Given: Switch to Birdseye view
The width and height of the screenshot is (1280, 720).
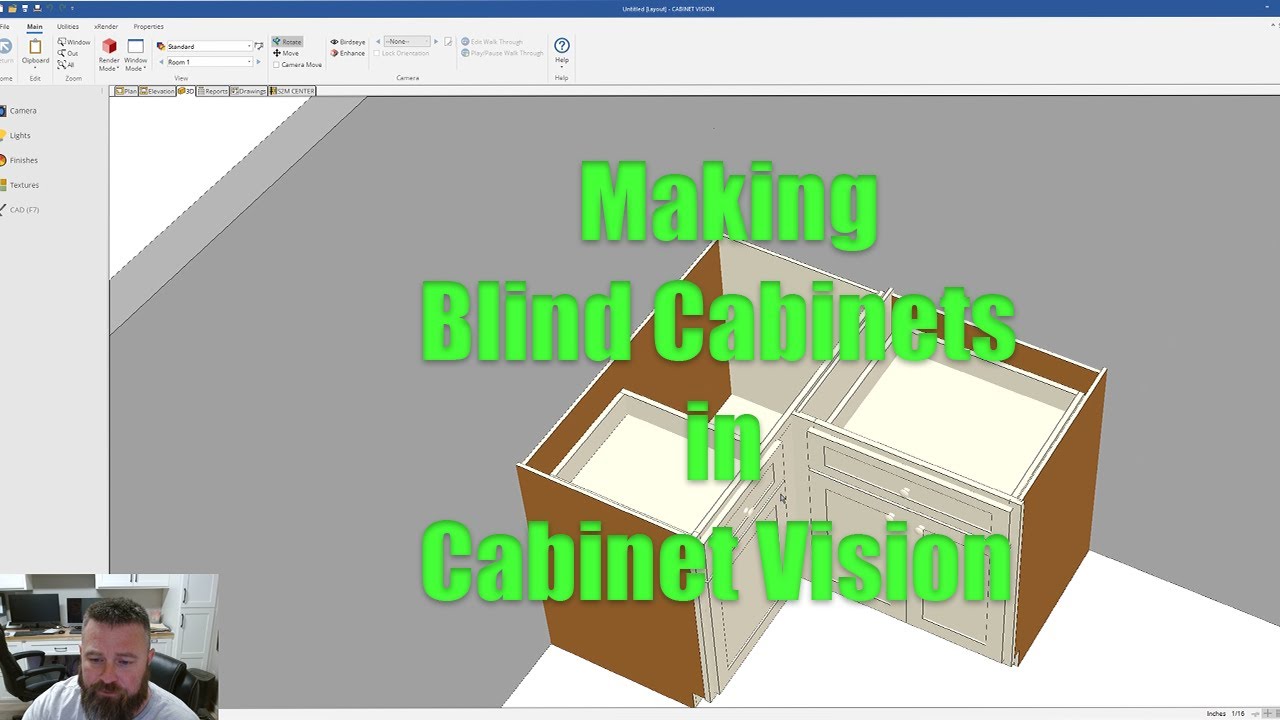Looking at the screenshot, I should point(348,42).
